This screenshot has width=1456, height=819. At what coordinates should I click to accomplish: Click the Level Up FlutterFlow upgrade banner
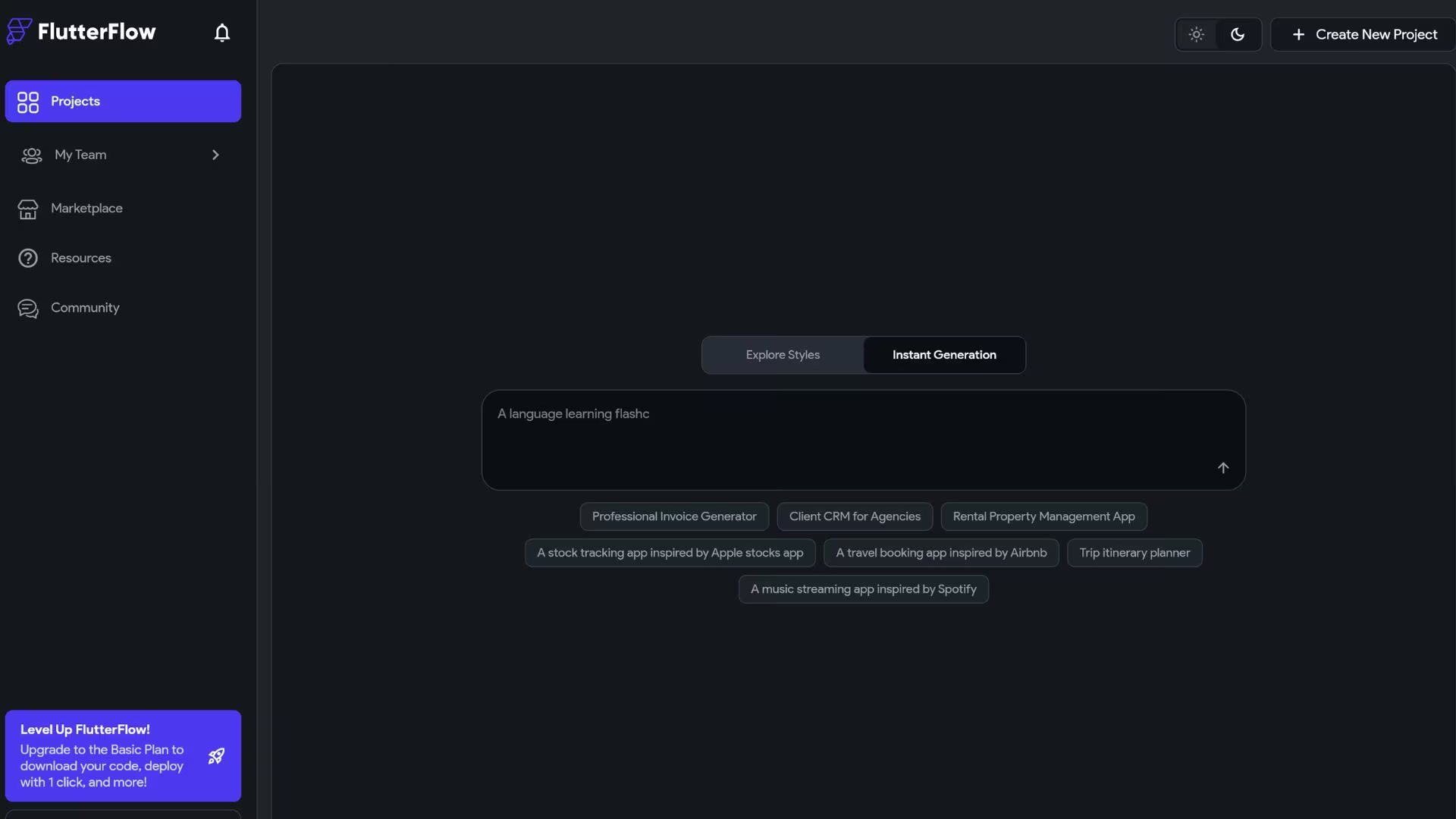coord(123,756)
